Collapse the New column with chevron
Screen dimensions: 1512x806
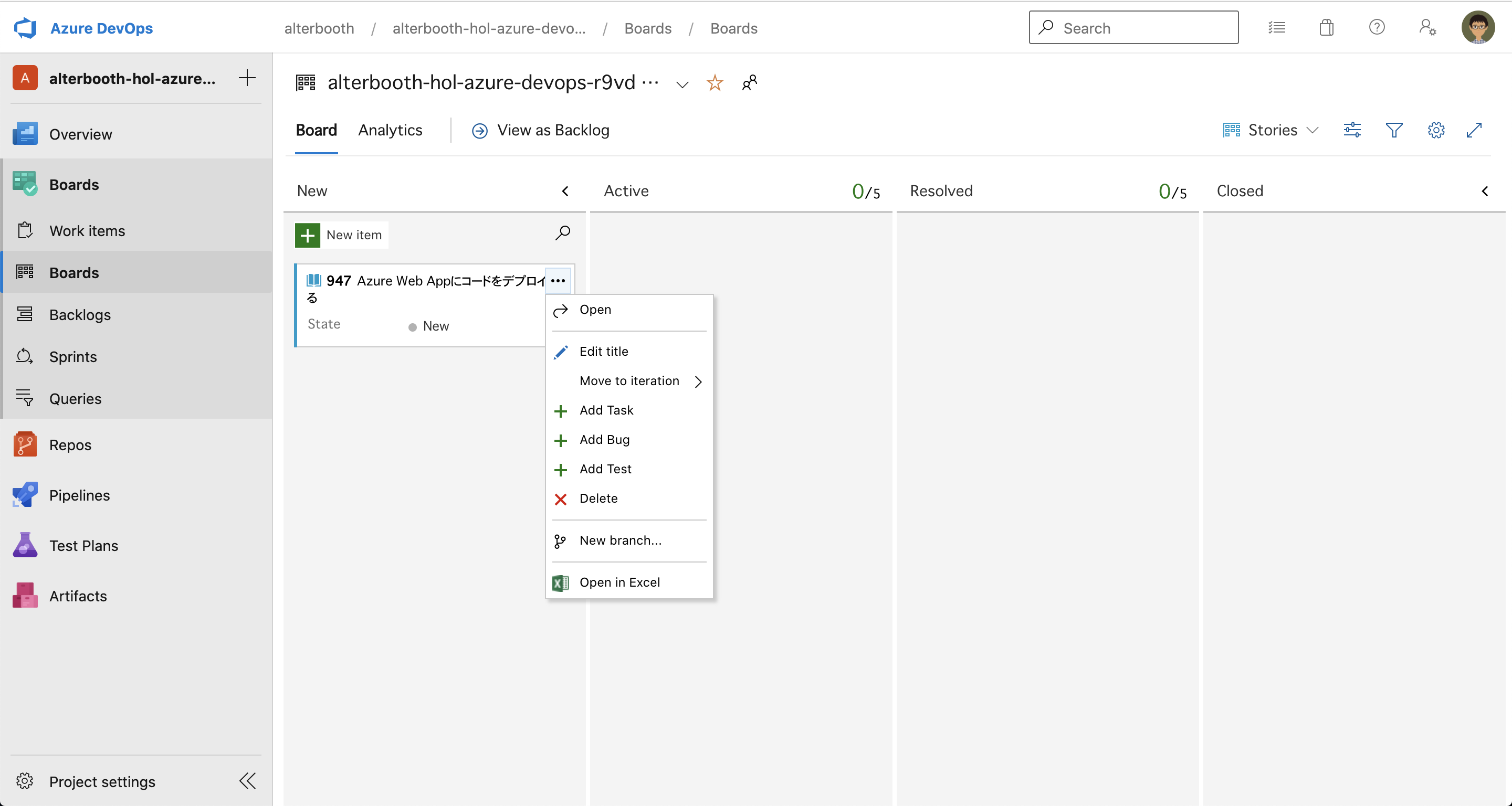point(565,190)
